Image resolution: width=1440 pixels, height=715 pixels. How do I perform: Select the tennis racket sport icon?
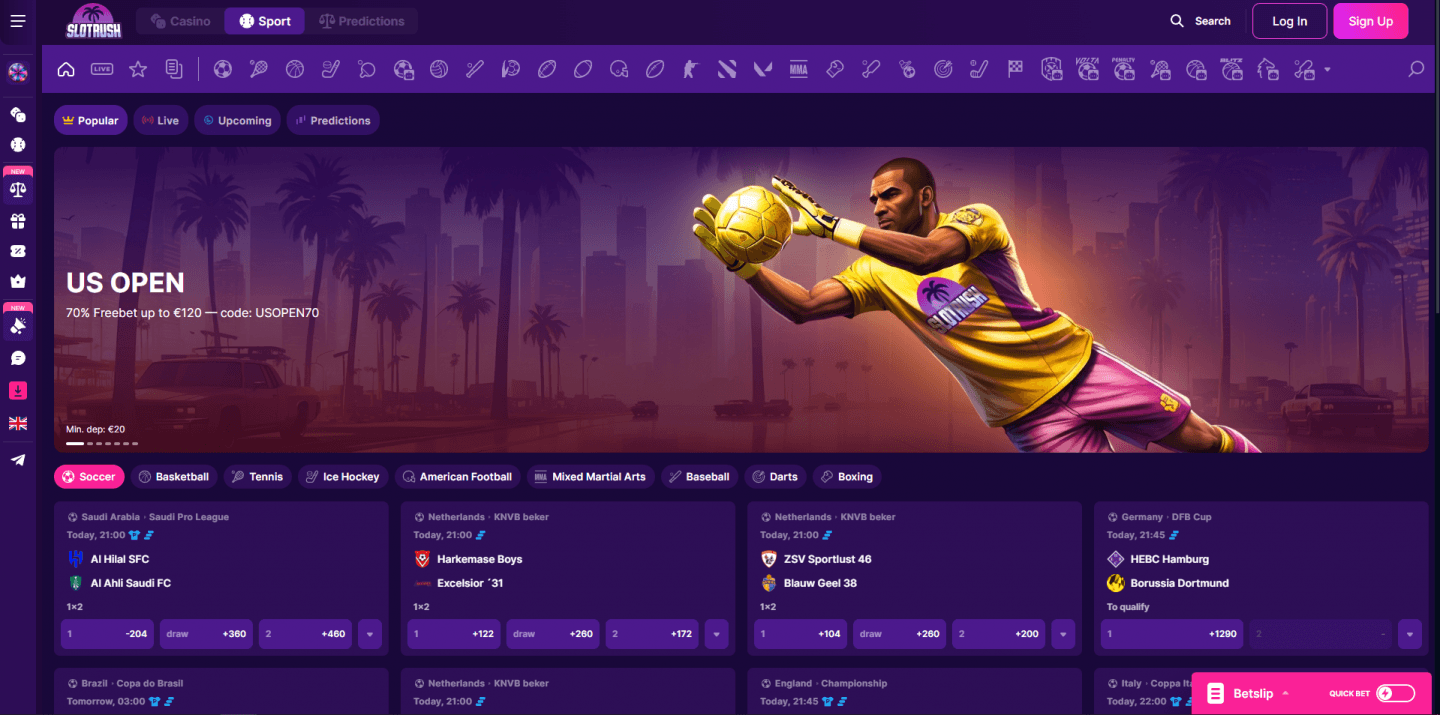(x=259, y=69)
